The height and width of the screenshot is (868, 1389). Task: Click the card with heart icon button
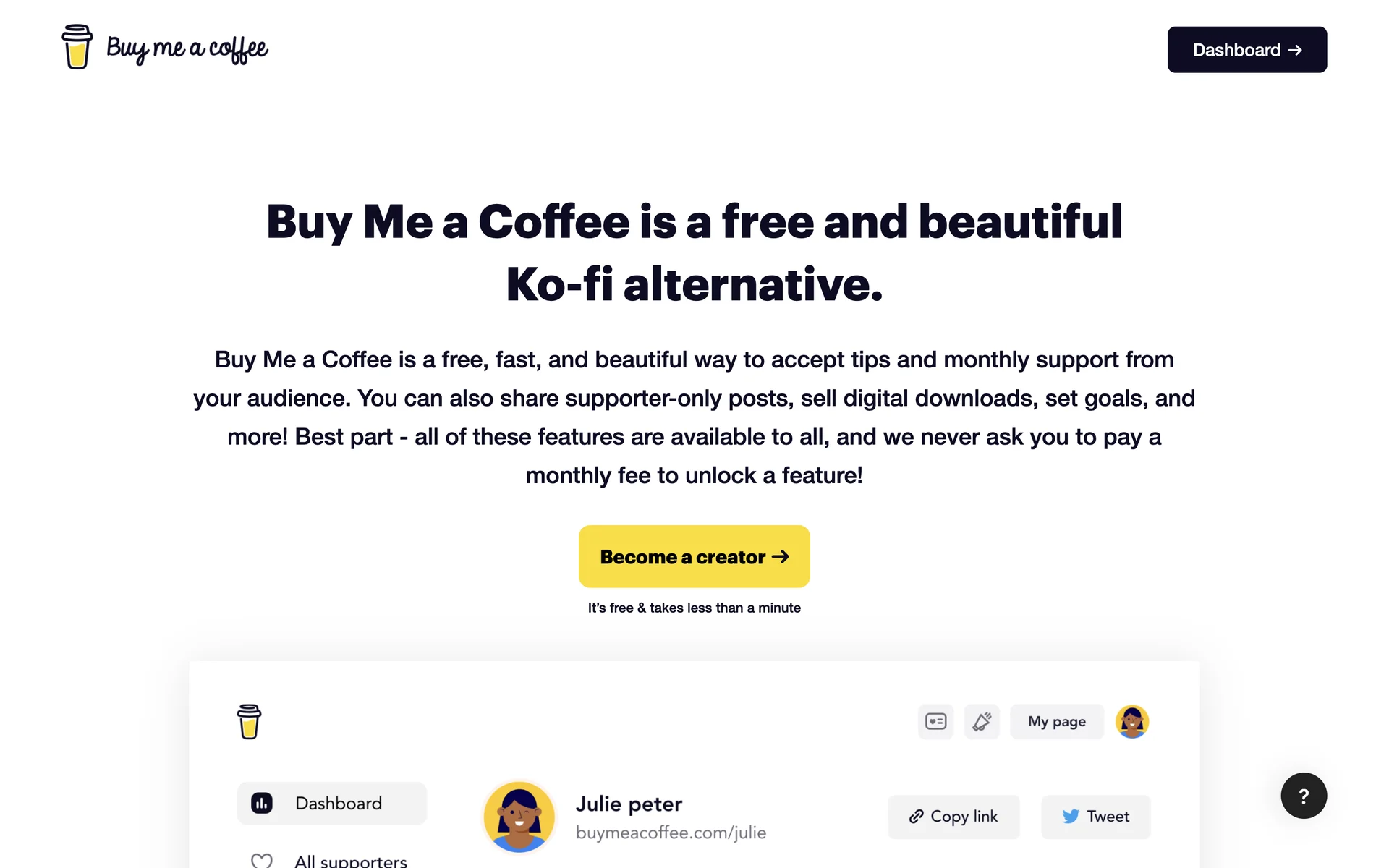tap(935, 721)
